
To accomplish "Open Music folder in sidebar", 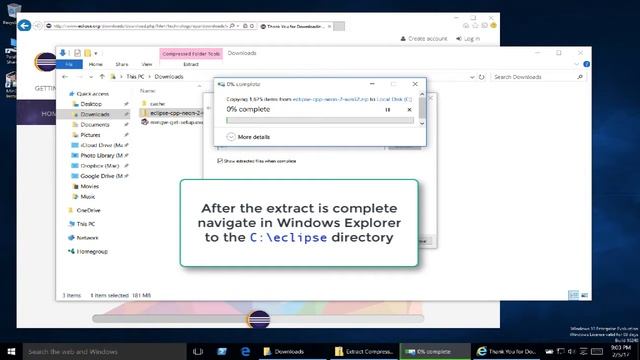I will pos(87,196).
